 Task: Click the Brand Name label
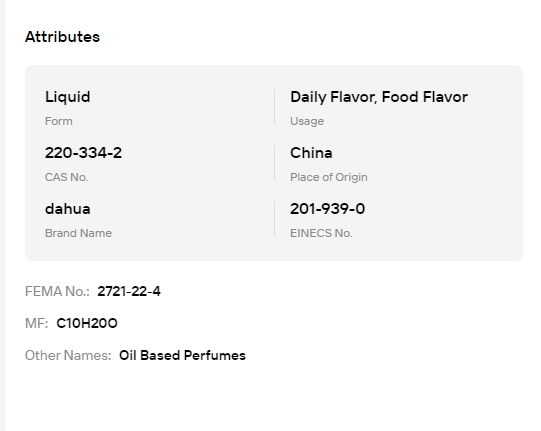[78, 233]
